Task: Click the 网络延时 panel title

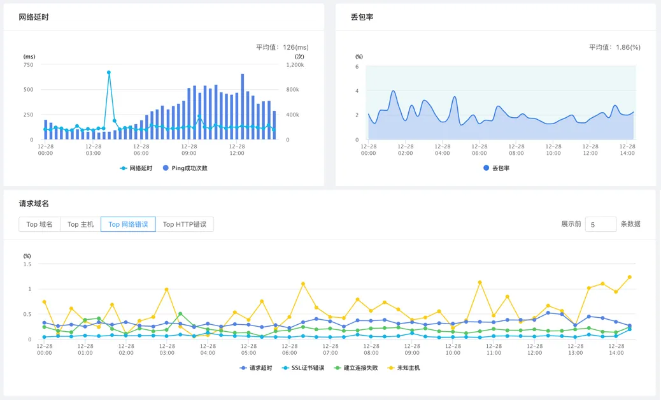Action: click(x=38, y=19)
